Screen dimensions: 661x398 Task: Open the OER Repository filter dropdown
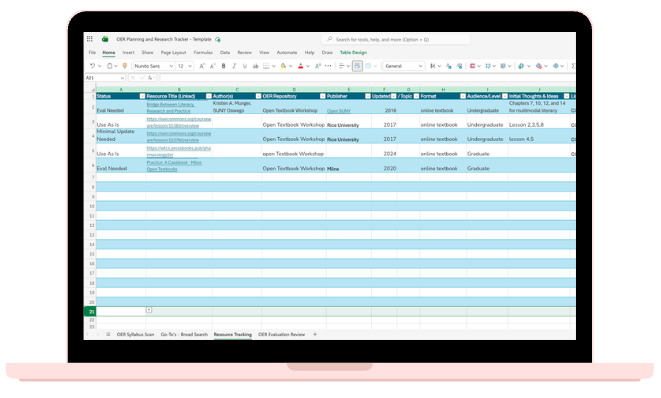click(x=322, y=96)
